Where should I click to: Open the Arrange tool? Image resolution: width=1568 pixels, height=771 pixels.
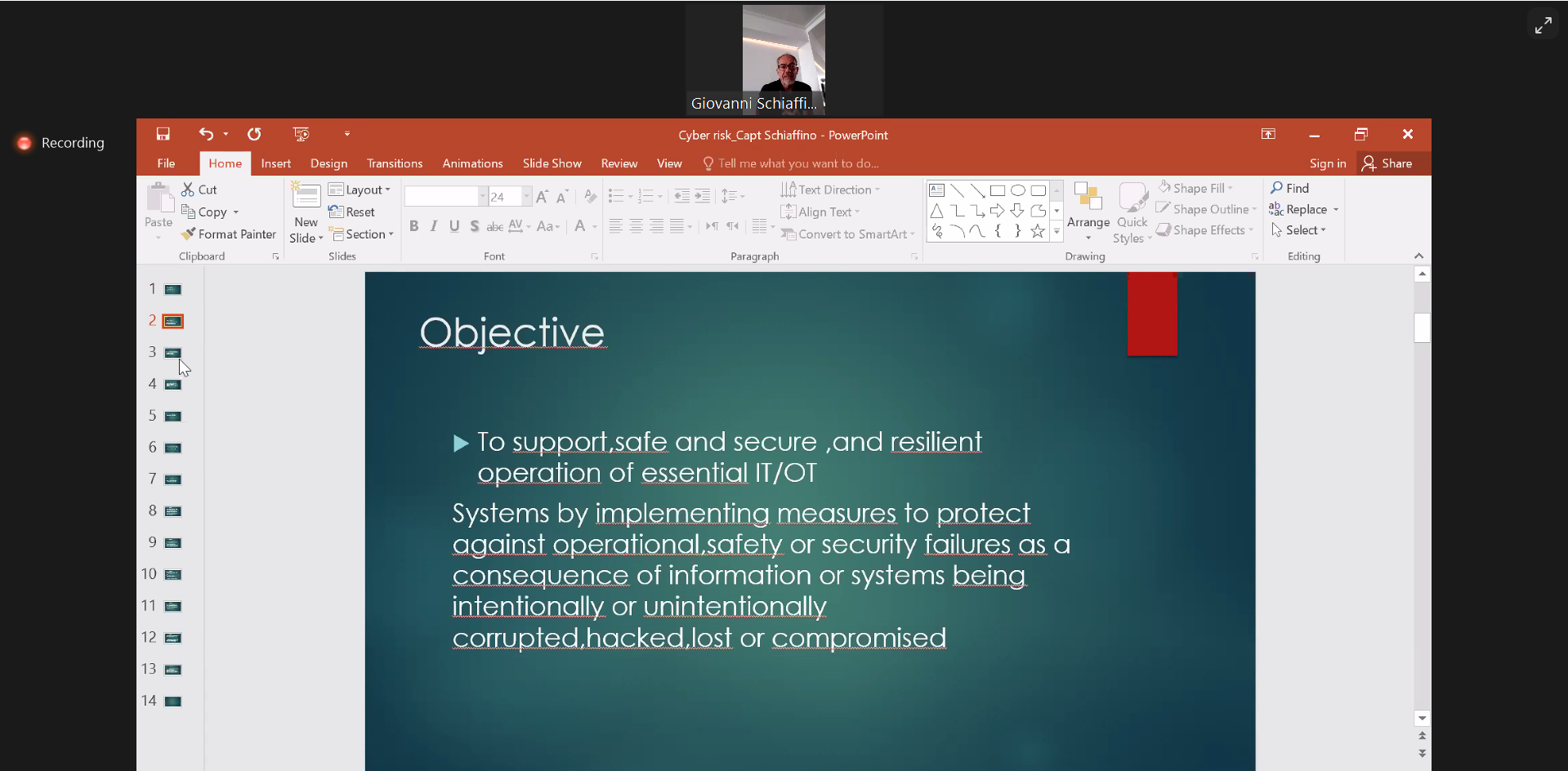(1088, 212)
